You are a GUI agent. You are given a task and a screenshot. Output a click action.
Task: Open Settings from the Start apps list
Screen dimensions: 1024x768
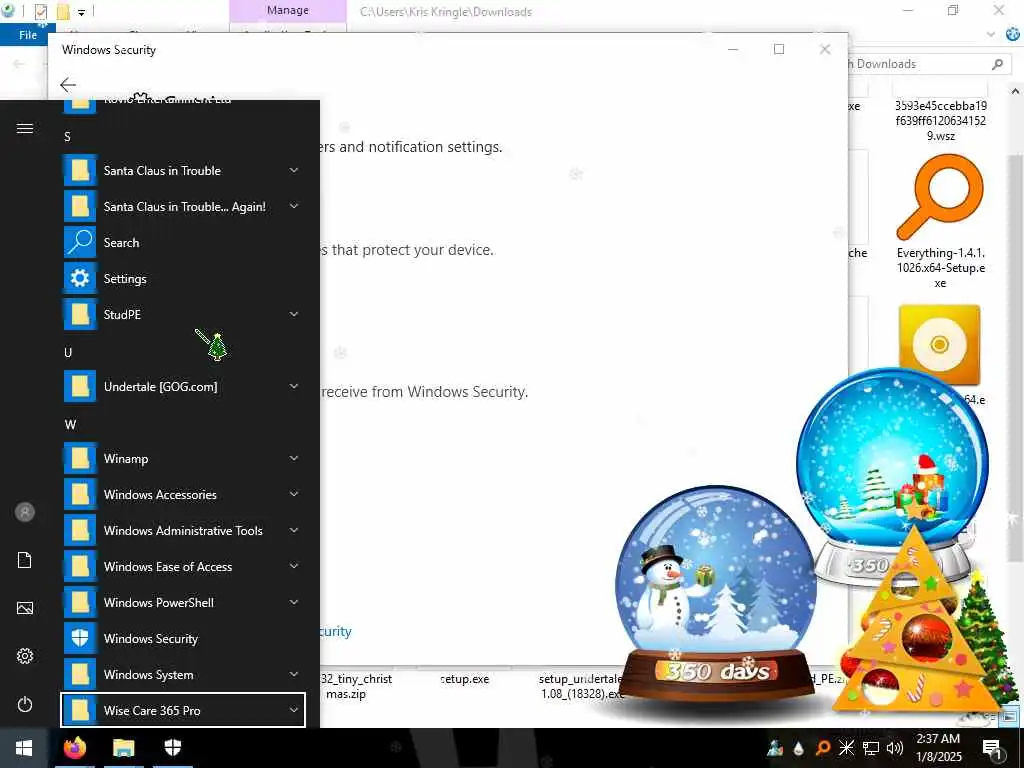[x=183, y=279]
